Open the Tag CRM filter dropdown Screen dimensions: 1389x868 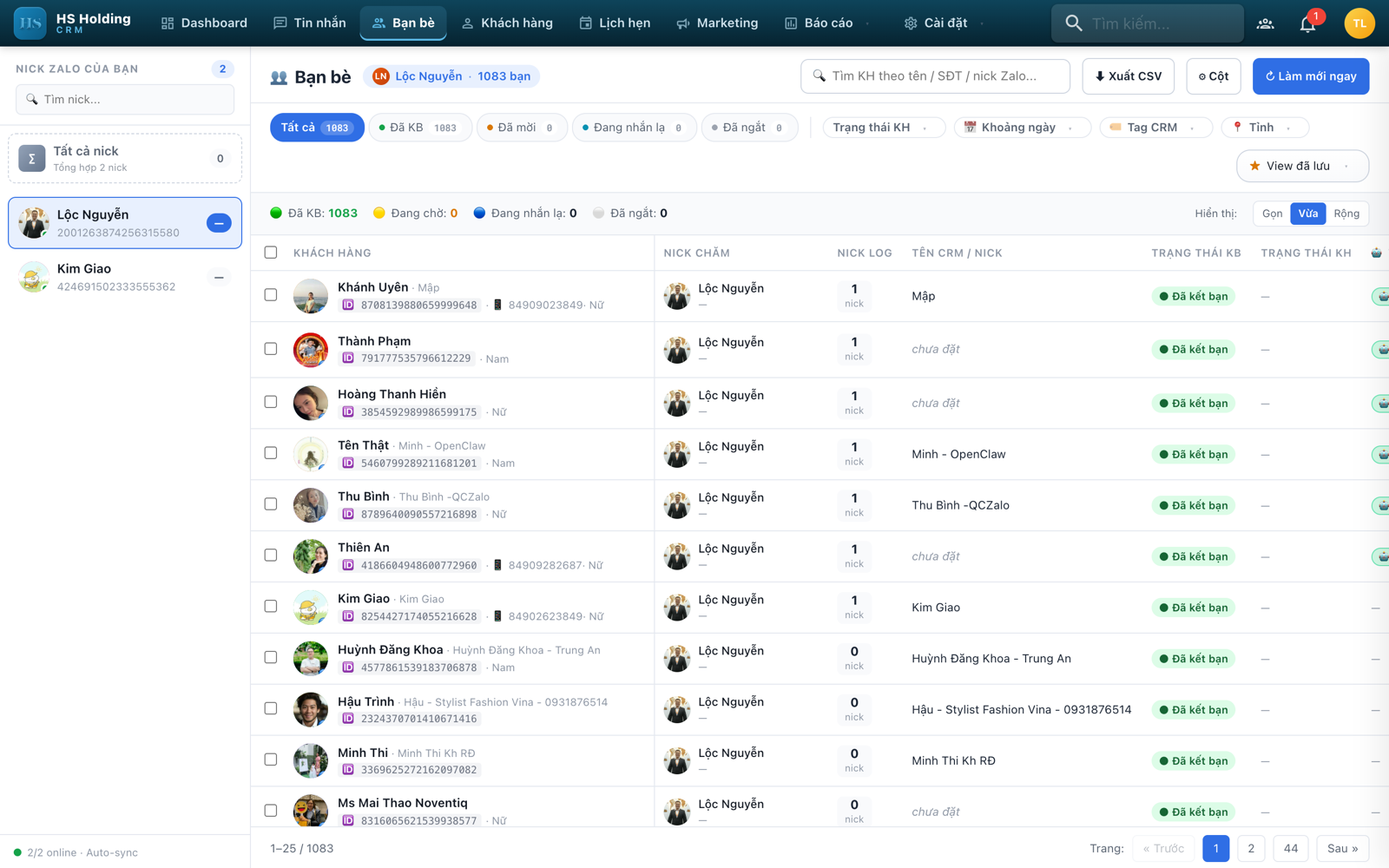(x=1155, y=128)
